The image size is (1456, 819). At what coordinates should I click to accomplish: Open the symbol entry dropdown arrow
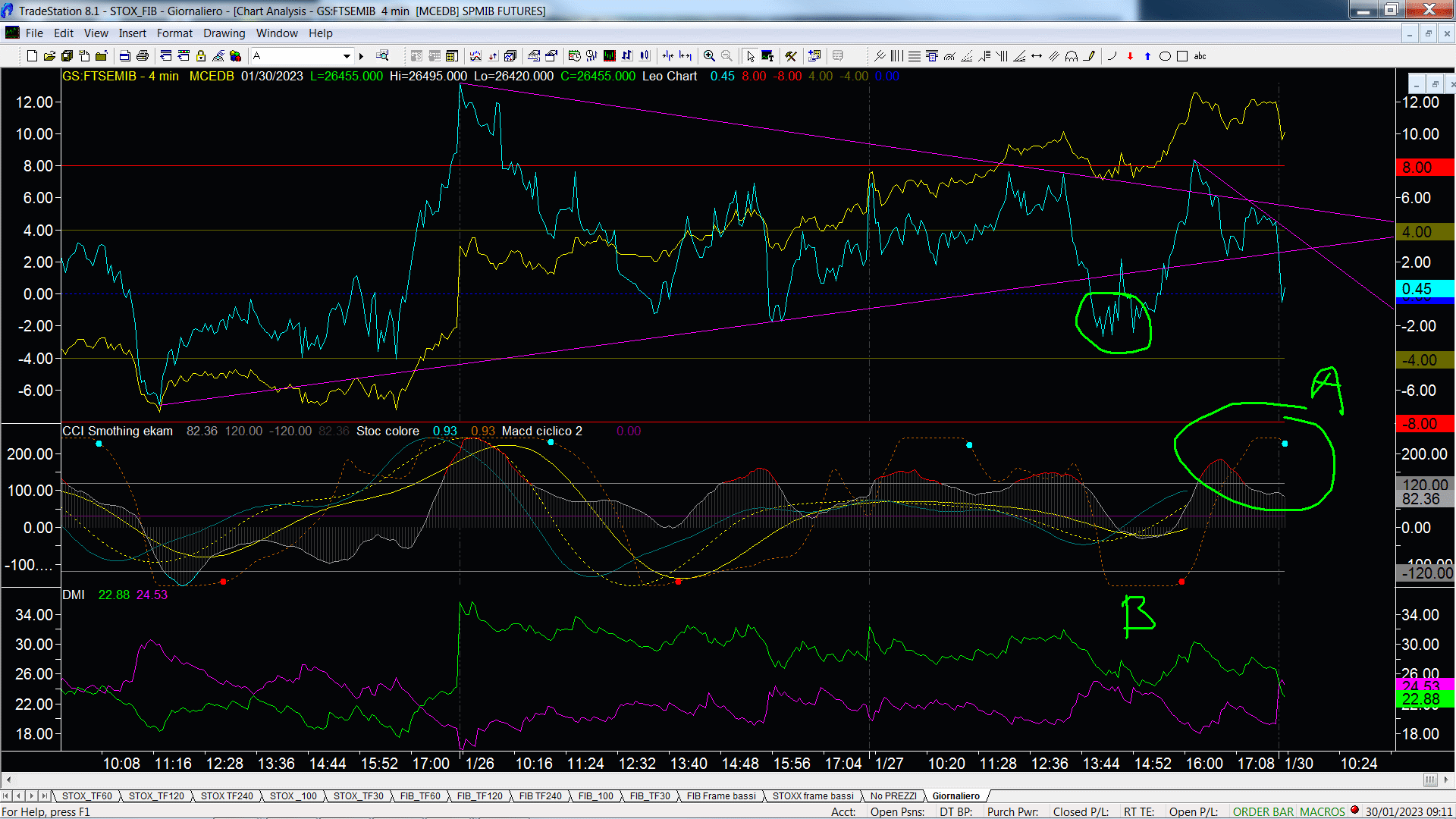(347, 56)
